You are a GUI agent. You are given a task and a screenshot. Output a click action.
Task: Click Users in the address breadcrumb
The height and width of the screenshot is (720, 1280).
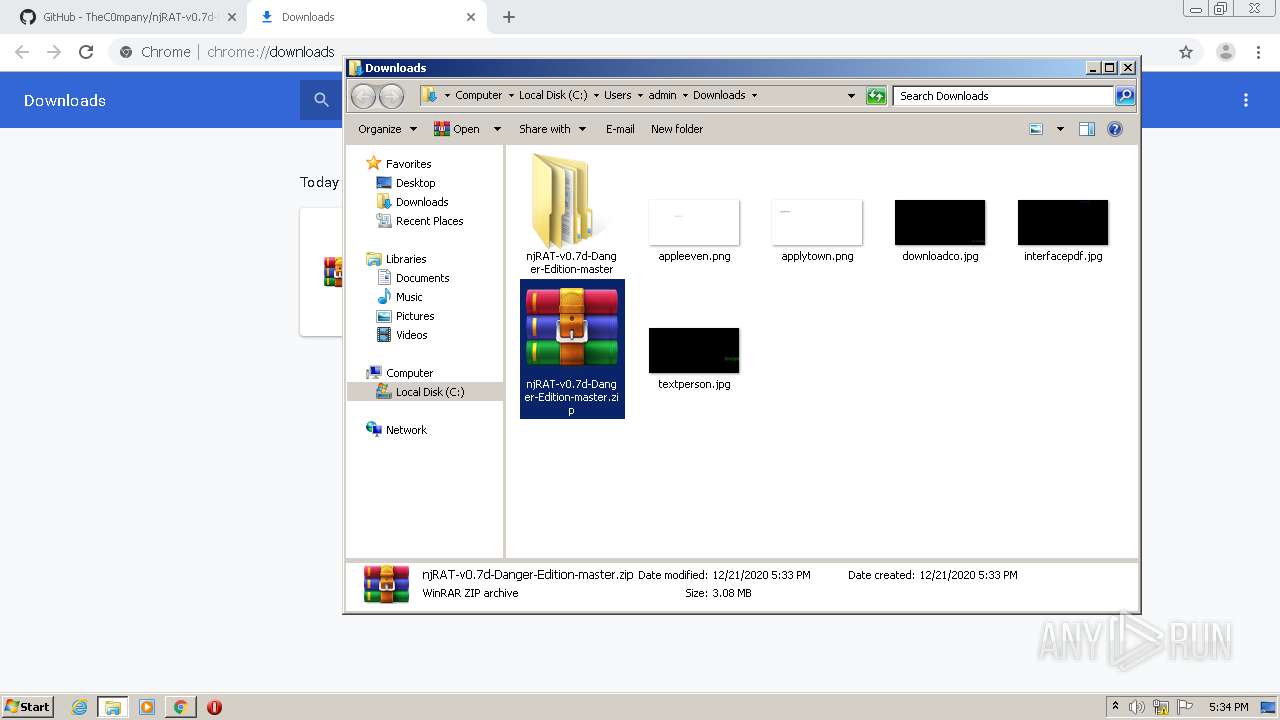click(617, 96)
